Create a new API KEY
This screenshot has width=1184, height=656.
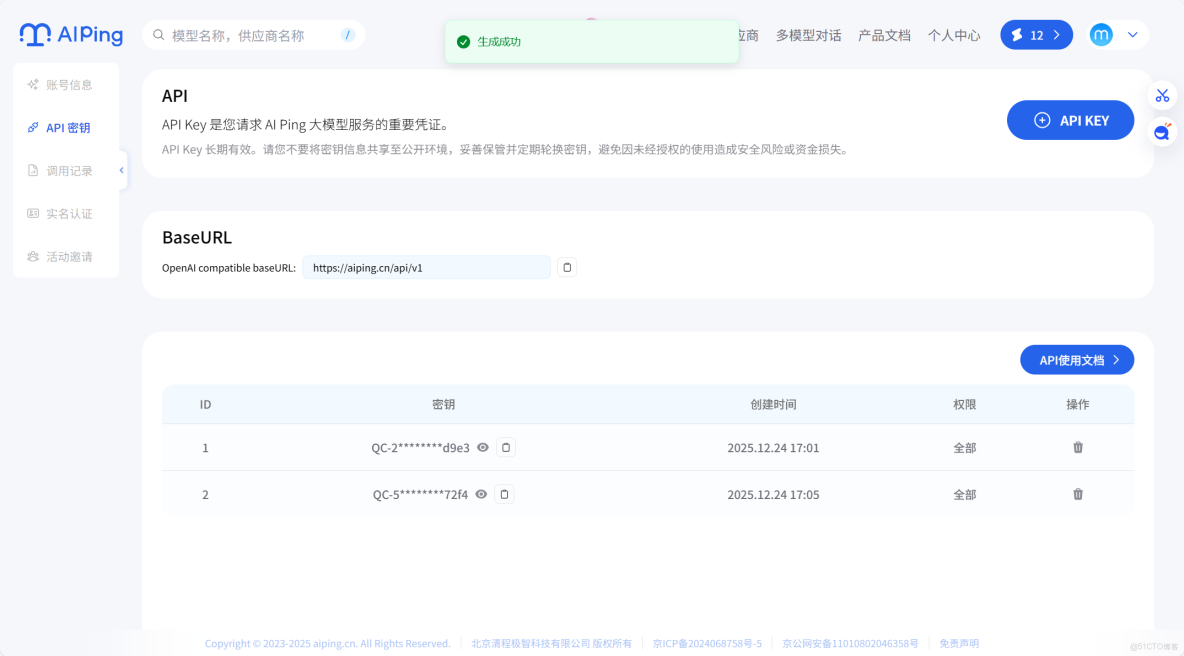pyautogui.click(x=1070, y=119)
